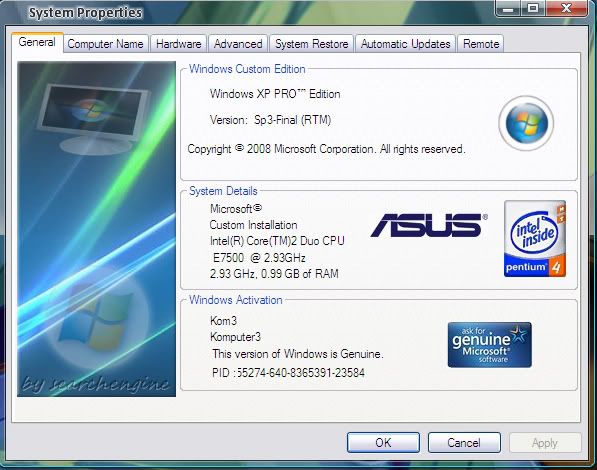Viewport: 597px width, 470px height.
Task: Open the Automatic Updates tab
Action: tap(405, 44)
